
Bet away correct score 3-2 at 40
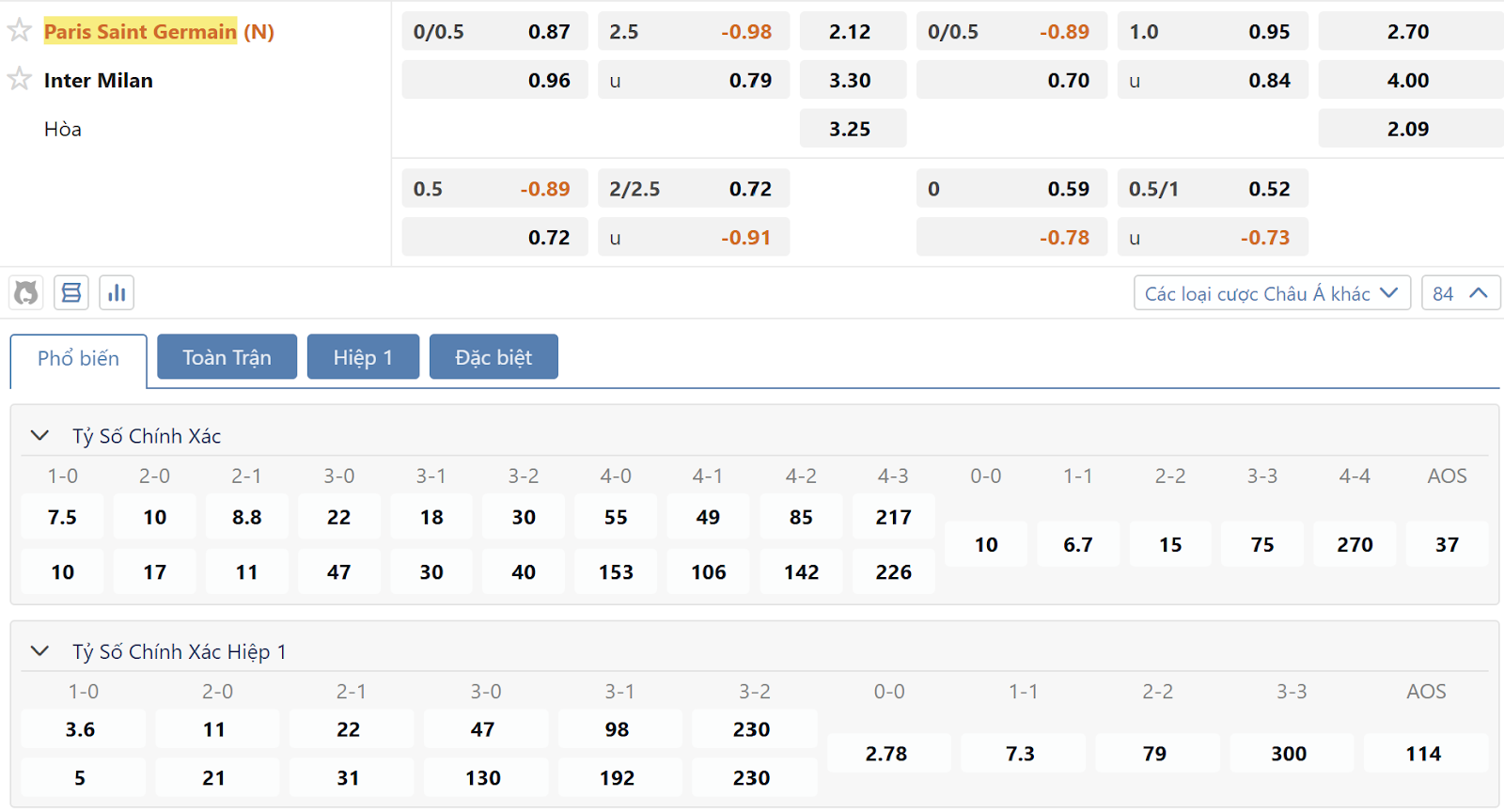pos(524,571)
